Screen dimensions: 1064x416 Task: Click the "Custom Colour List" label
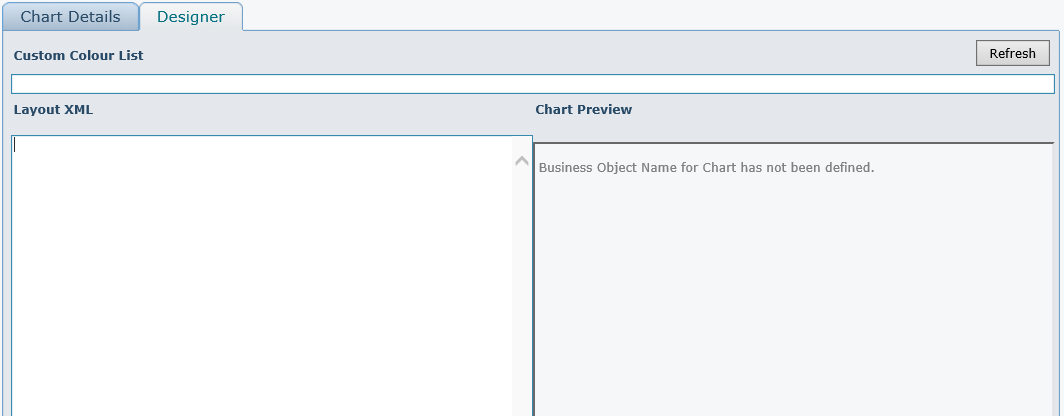pos(78,56)
